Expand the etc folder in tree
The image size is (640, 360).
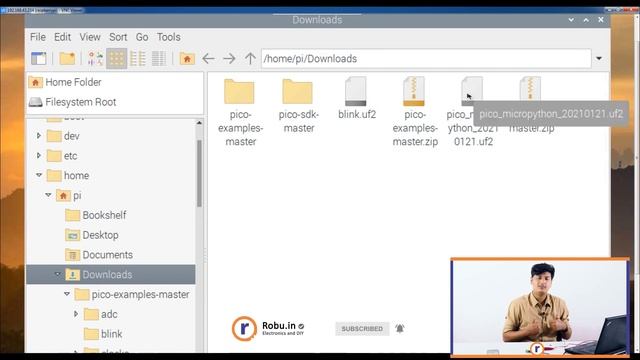(x=39, y=156)
